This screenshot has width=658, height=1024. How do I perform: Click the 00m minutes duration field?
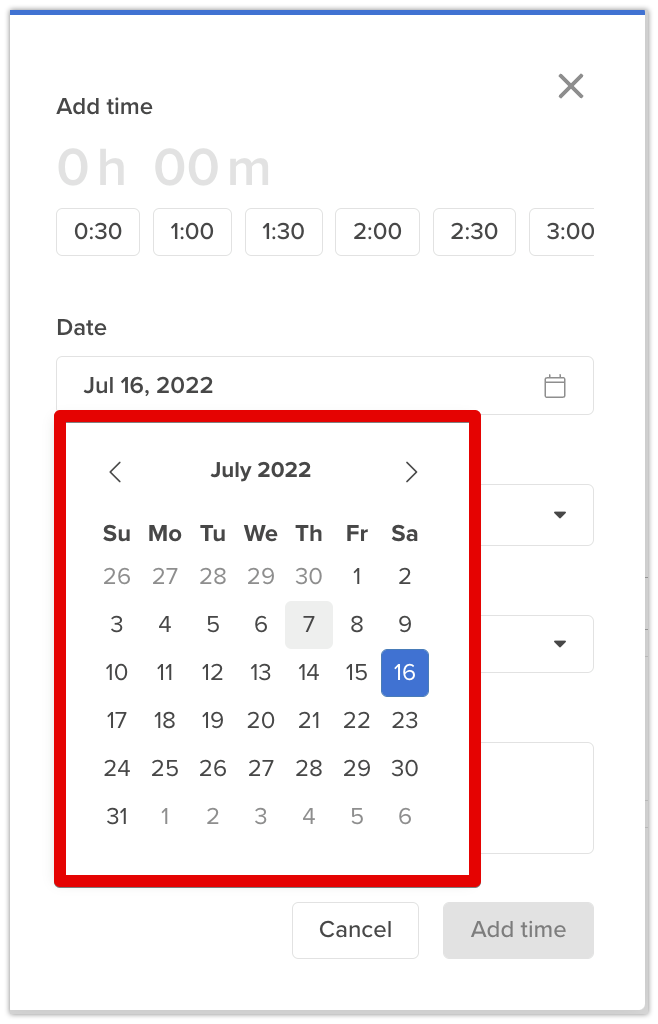pos(212,168)
